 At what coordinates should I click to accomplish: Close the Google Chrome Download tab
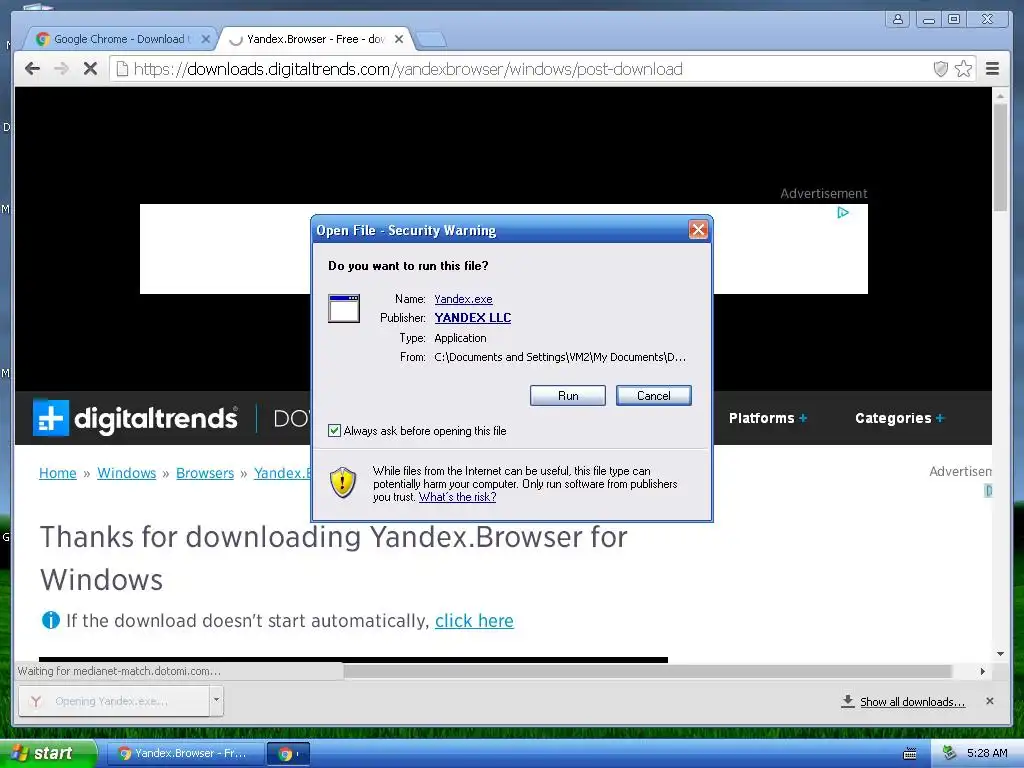tap(205, 39)
